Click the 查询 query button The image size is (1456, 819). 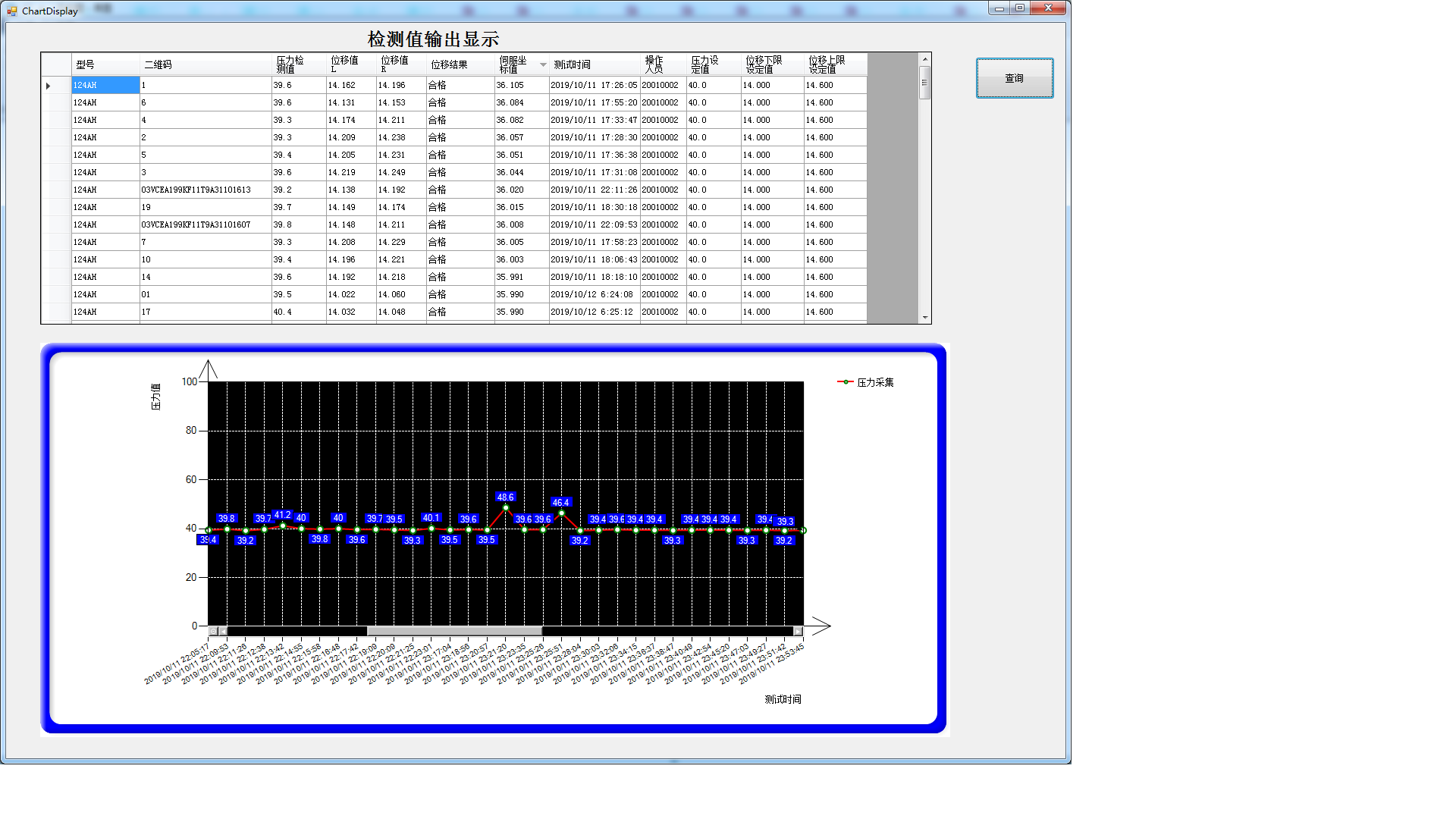(x=1014, y=78)
